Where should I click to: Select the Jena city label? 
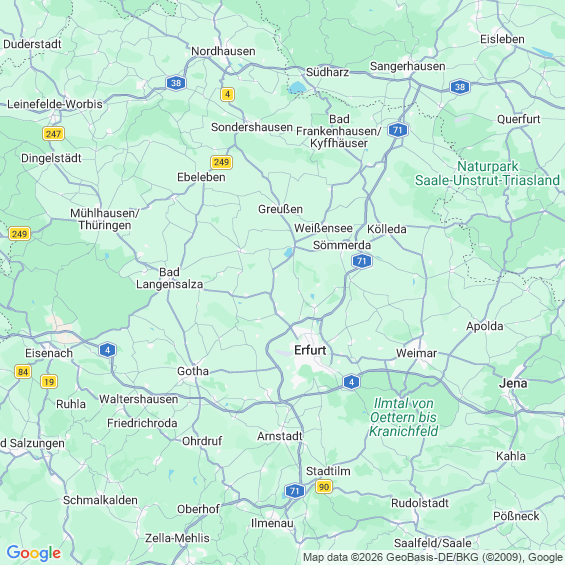pos(513,383)
